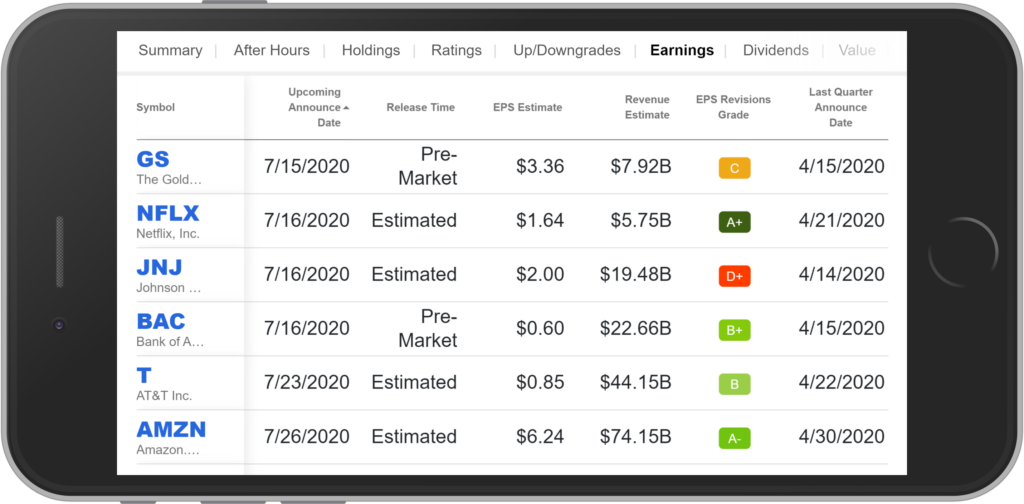The width and height of the screenshot is (1024, 504).
Task: Open the AMZN stock symbol link
Action: (x=171, y=430)
